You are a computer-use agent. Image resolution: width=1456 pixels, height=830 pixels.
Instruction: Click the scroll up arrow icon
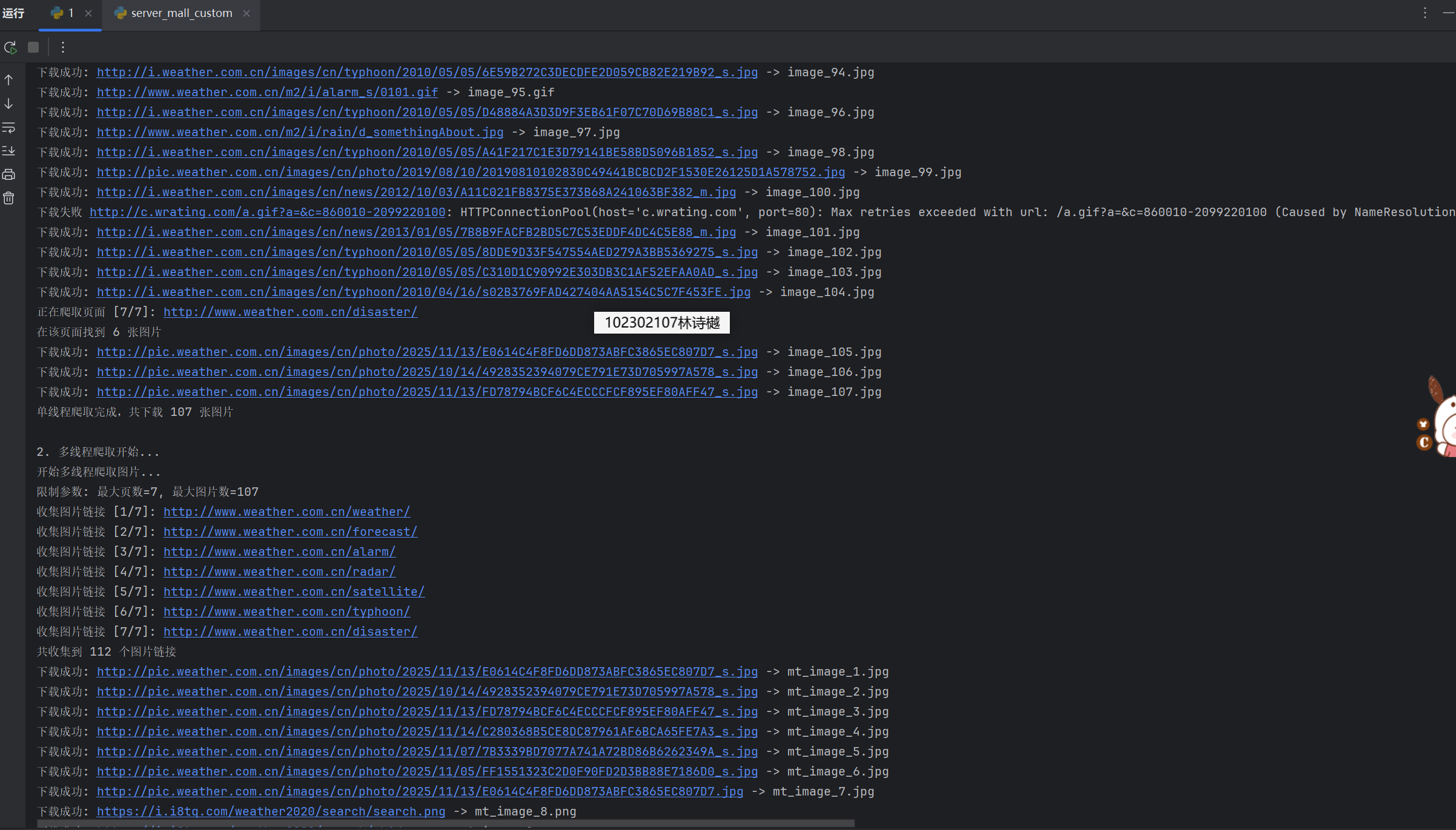[9, 80]
